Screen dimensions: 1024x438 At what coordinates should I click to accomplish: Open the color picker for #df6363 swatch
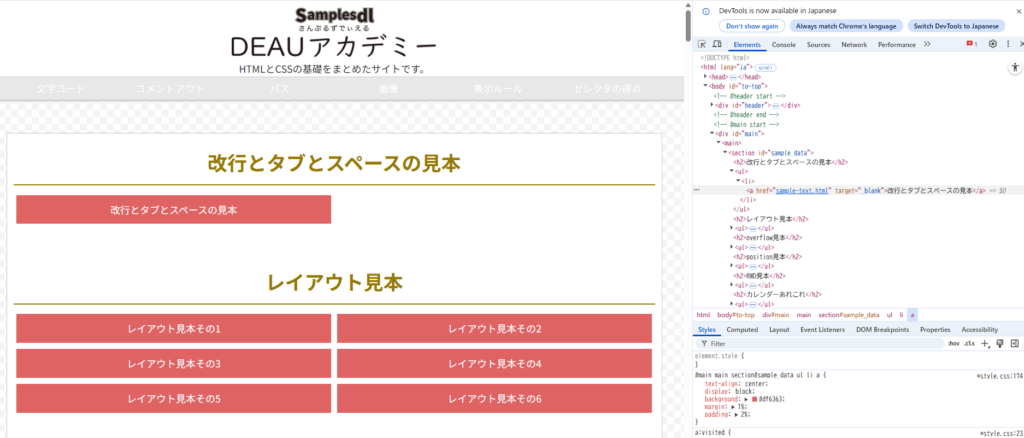click(x=754, y=399)
